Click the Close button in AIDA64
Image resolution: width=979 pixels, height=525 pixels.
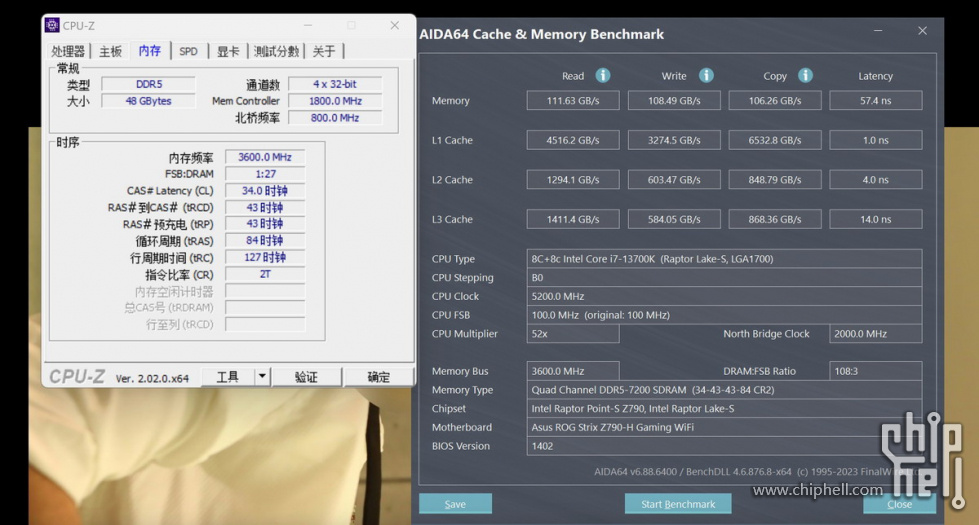pos(899,504)
